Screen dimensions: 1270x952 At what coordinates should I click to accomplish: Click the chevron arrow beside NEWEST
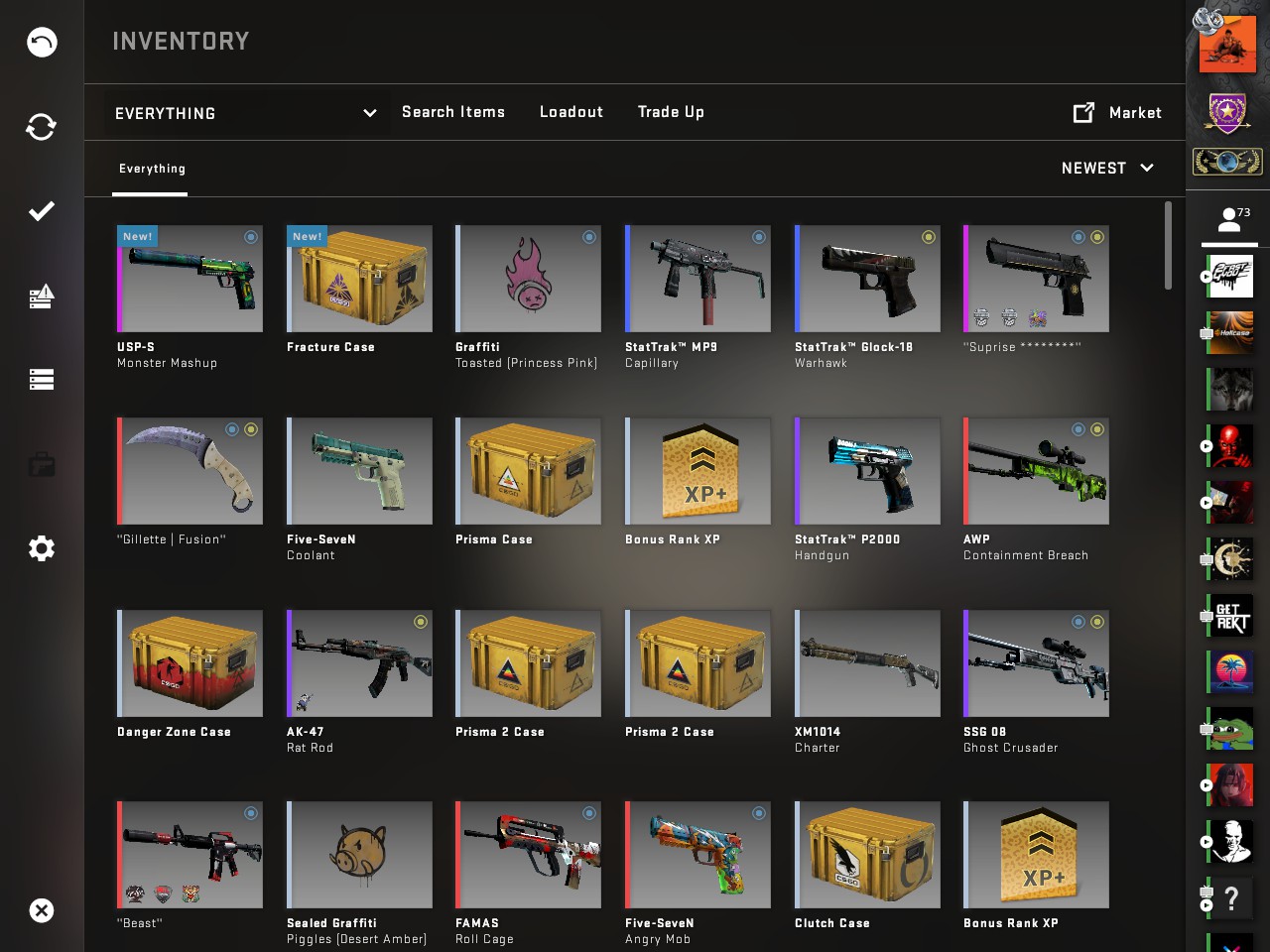coord(1147,168)
